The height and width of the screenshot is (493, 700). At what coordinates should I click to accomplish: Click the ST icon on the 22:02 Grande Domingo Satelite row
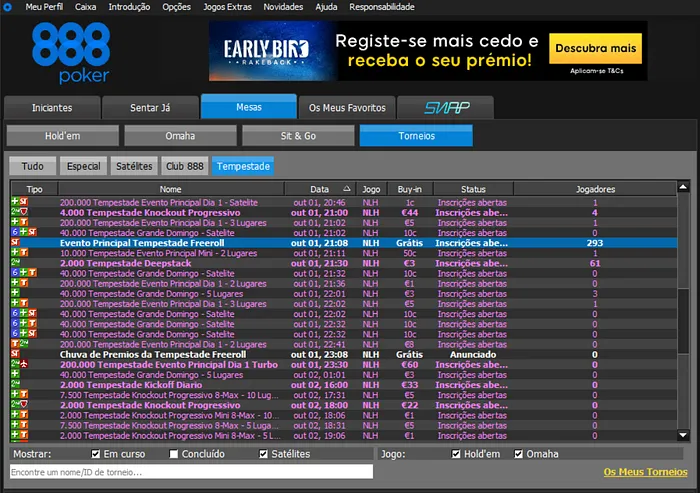pyautogui.click(x=32, y=313)
